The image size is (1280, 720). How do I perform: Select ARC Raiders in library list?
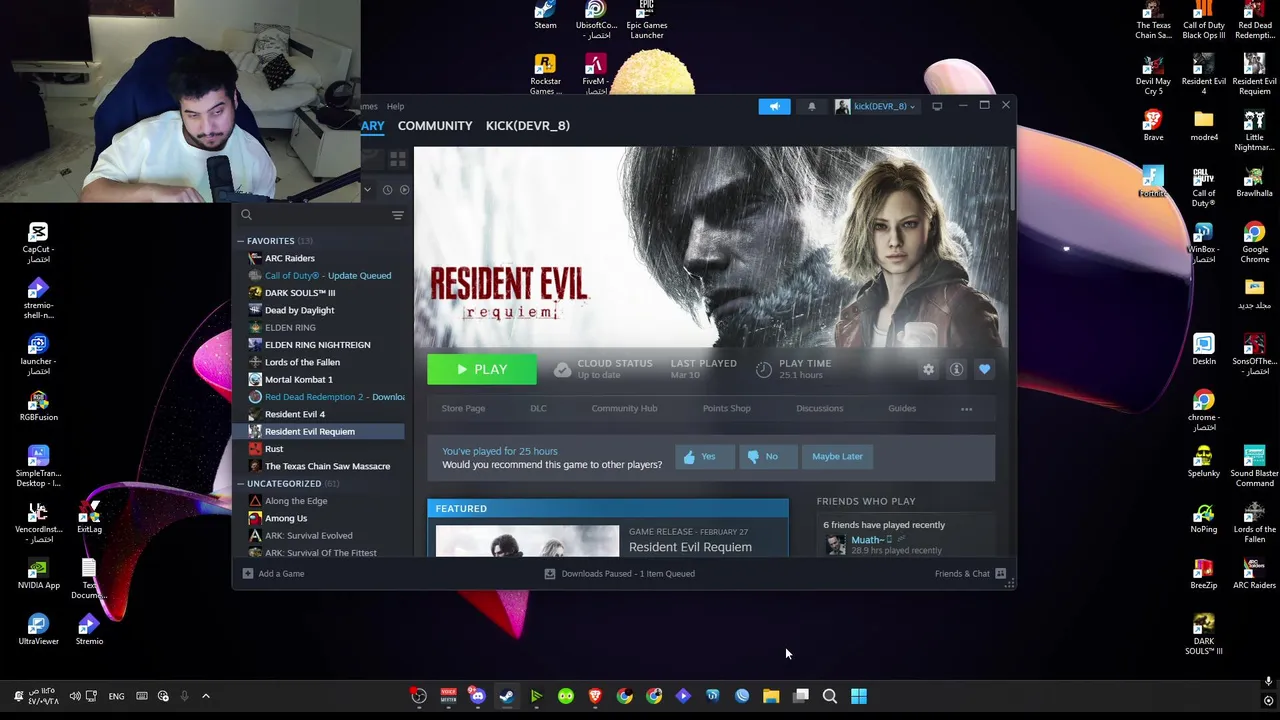pyautogui.click(x=289, y=258)
